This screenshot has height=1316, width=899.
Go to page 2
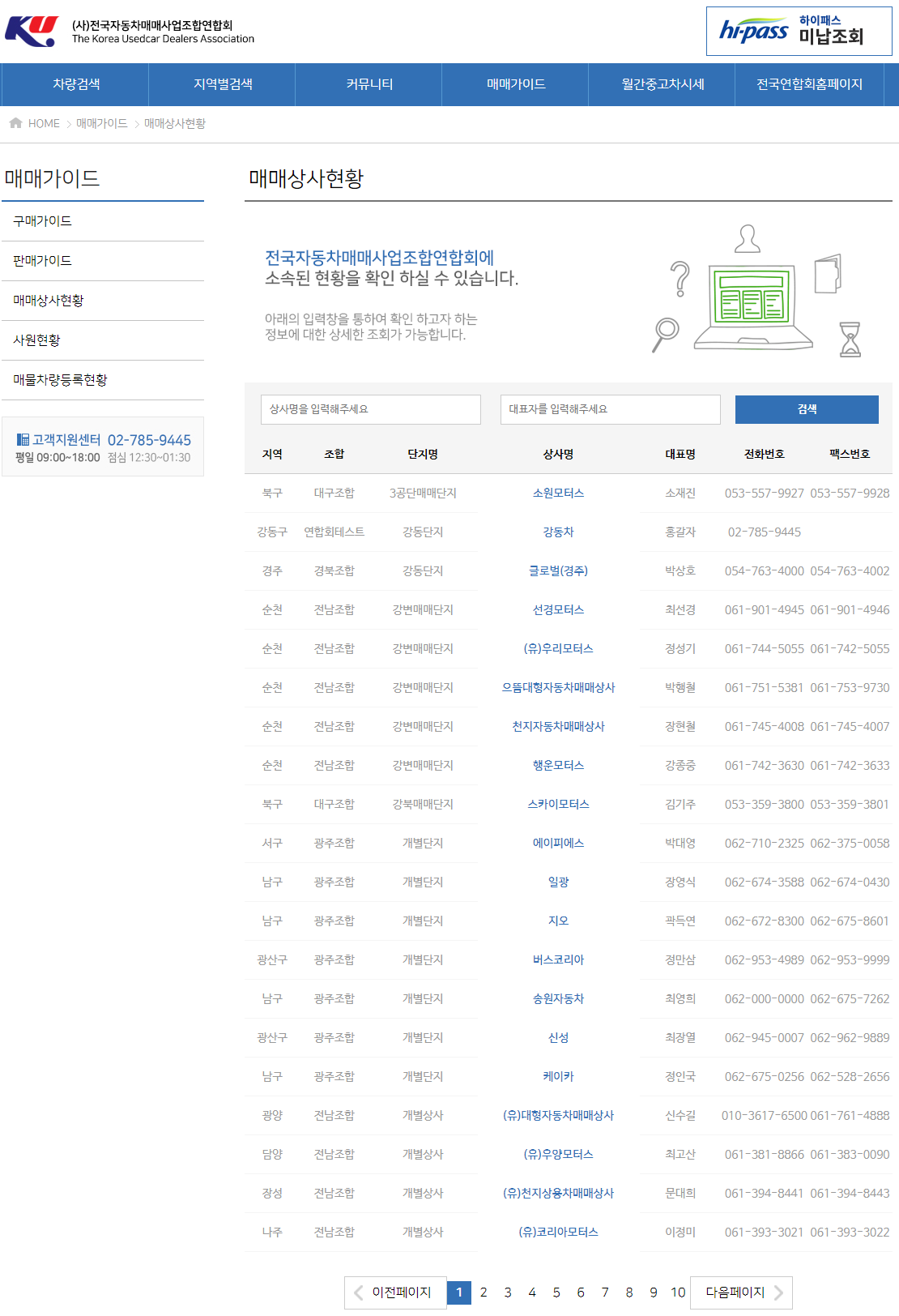click(x=484, y=1292)
